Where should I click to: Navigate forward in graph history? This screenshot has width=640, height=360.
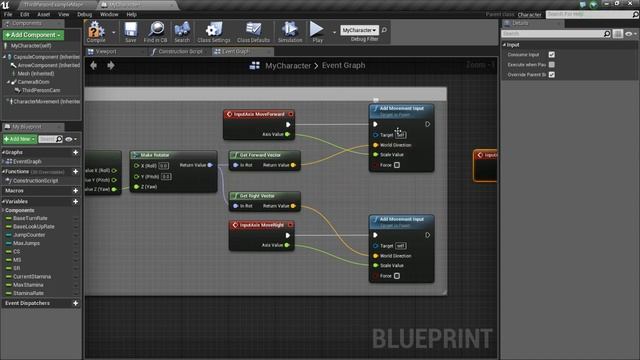click(x=111, y=65)
